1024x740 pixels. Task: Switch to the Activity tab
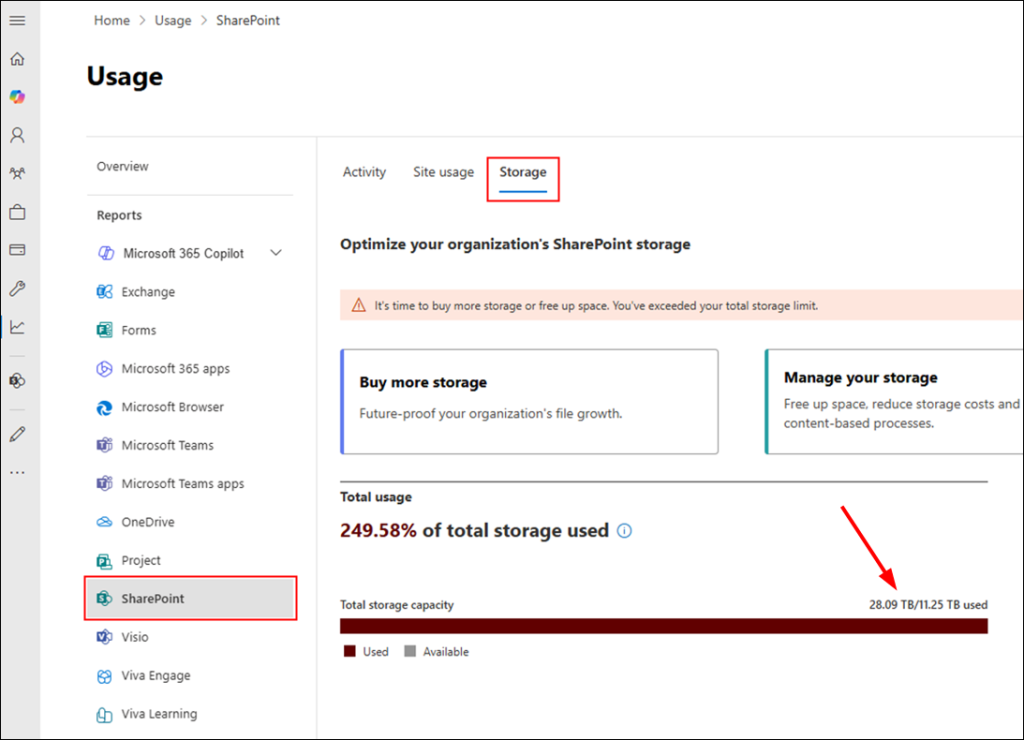(x=364, y=172)
